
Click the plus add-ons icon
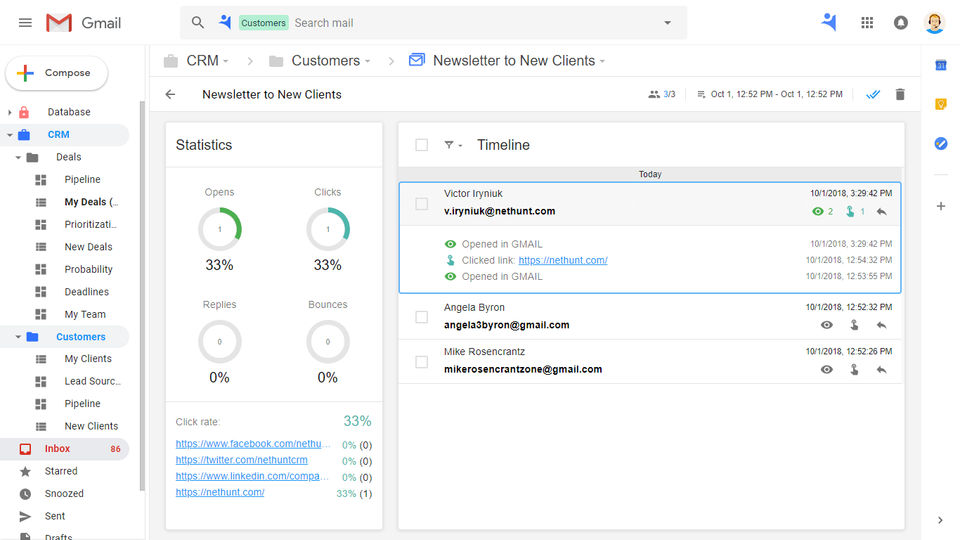(941, 206)
